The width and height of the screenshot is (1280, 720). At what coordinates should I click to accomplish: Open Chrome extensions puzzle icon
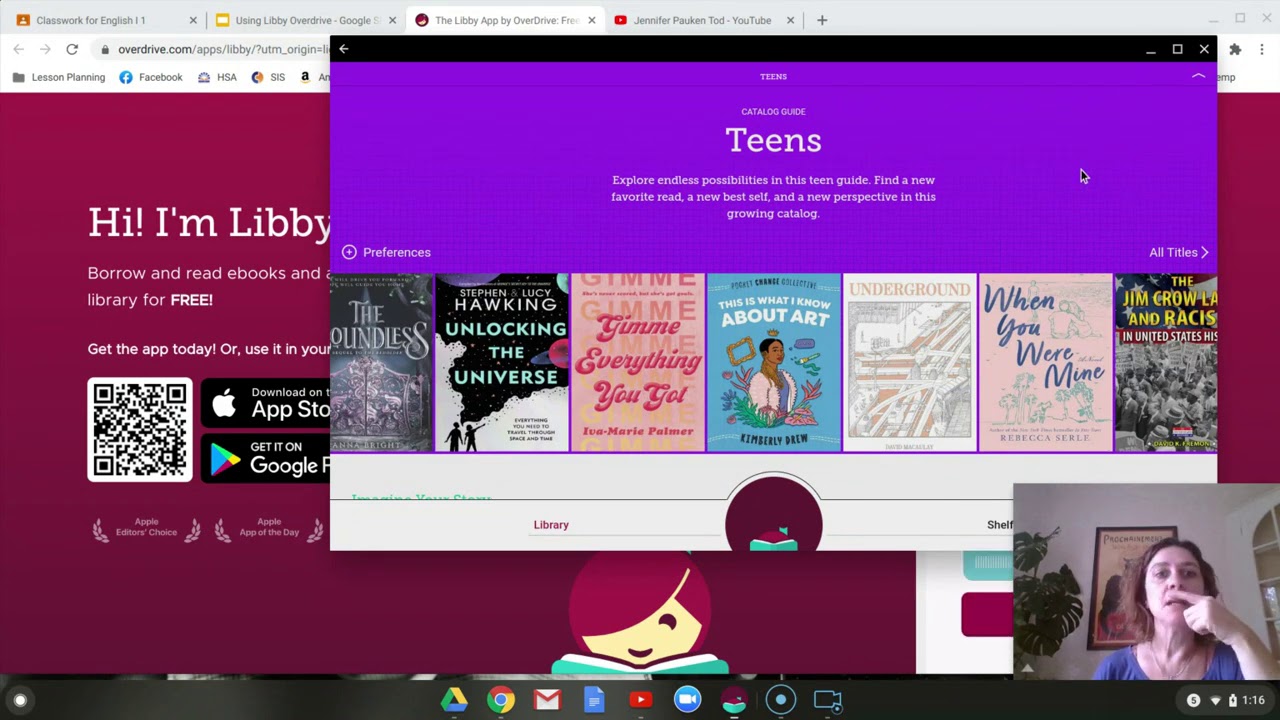pos(1235,49)
